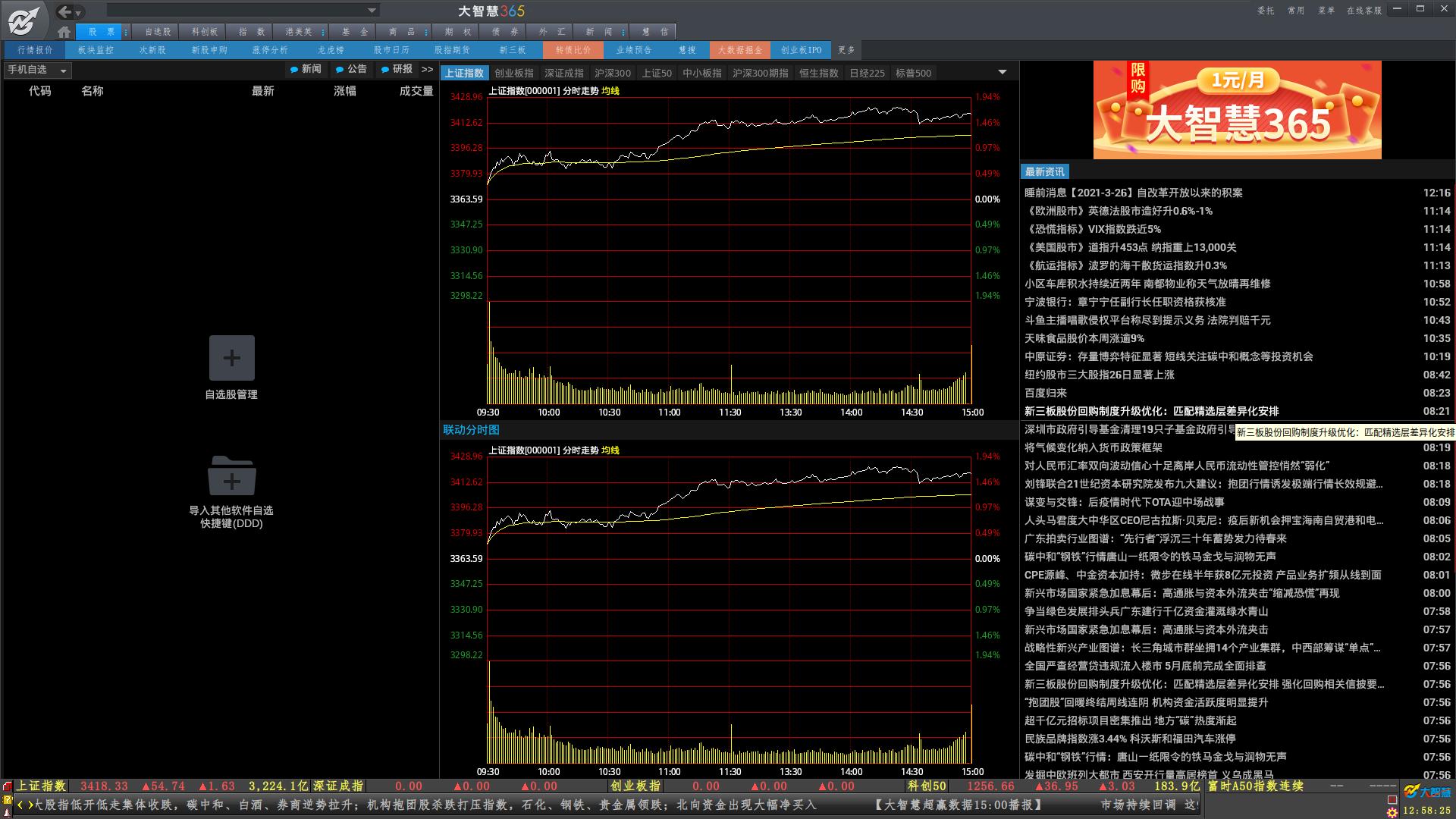Image resolution: width=1456 pixels, height=819 pixels.
Task: Expand the >> more options next to 研报
Action: [x=428, y=69]
